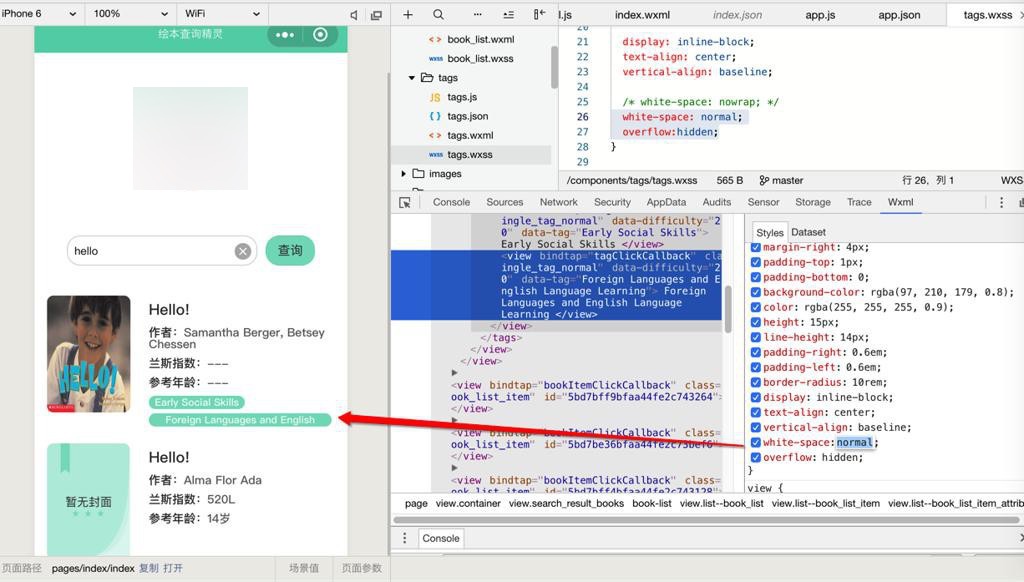Click the 页面参数 status bar button
1024x582 pixels.
click(x=361, y=568)
